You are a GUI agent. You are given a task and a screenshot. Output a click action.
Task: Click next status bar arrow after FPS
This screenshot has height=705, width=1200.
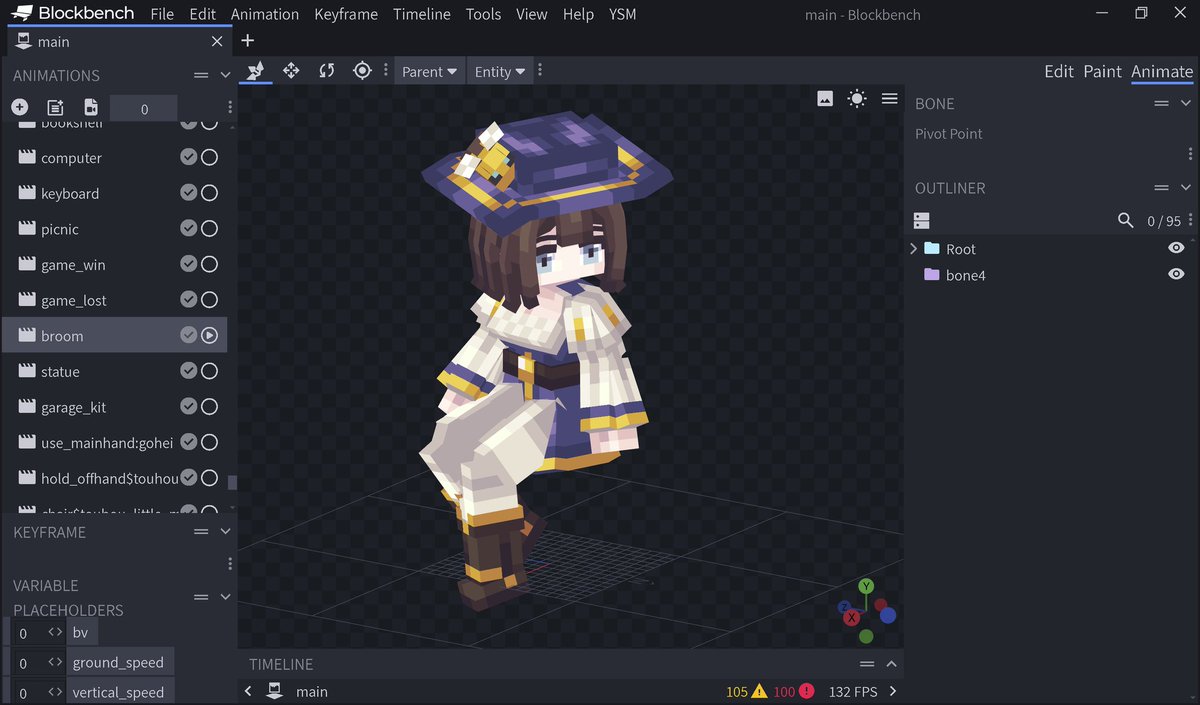tap(893, 691)
